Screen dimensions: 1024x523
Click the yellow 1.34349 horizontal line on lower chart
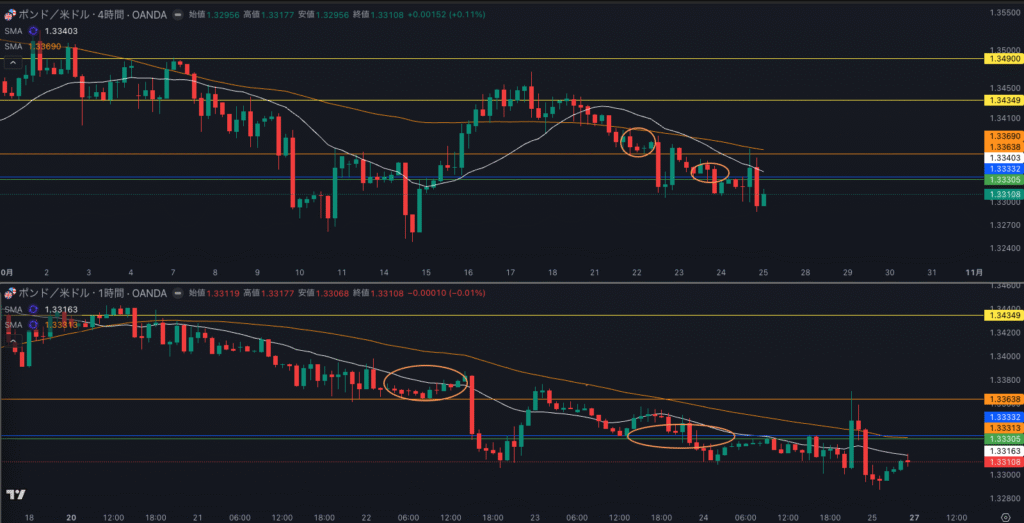click(x=500, y=316)
